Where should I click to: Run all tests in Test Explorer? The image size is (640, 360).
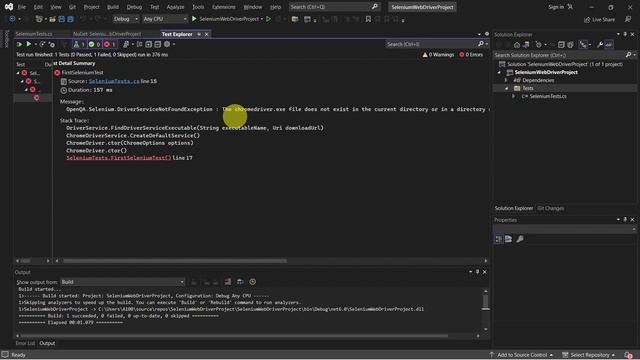[19, 44]
